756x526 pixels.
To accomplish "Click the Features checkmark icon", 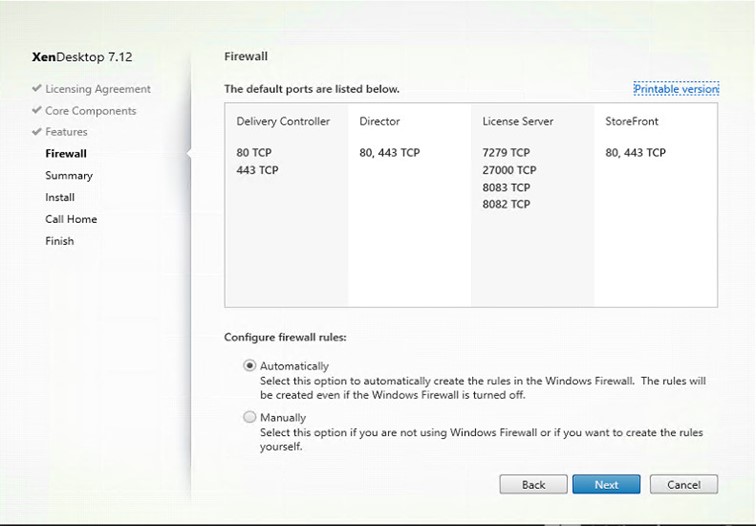I will 37,131.
